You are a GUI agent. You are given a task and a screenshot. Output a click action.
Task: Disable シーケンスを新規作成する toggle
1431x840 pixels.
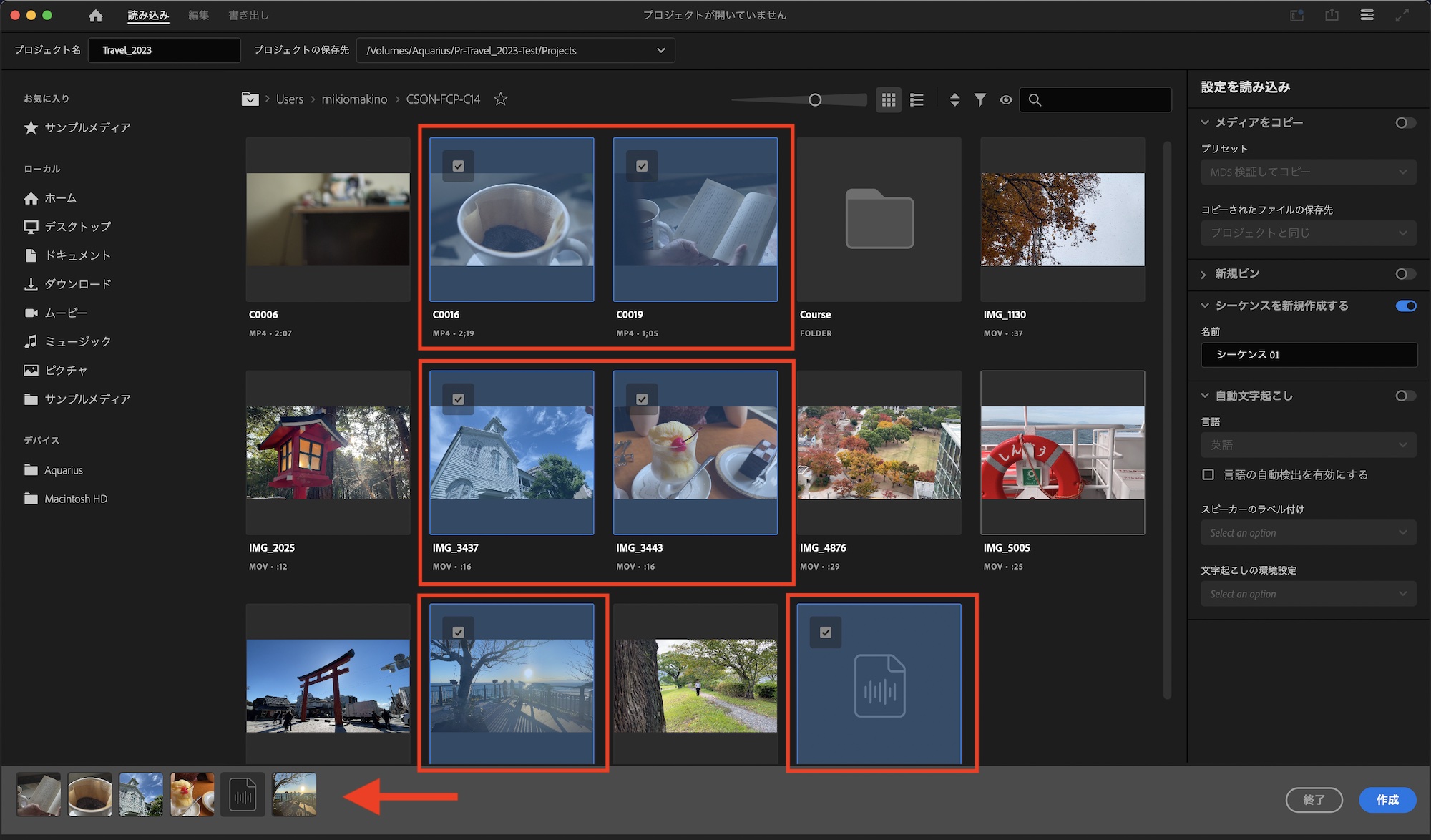pyautogui.click(x=1405, y=306)
